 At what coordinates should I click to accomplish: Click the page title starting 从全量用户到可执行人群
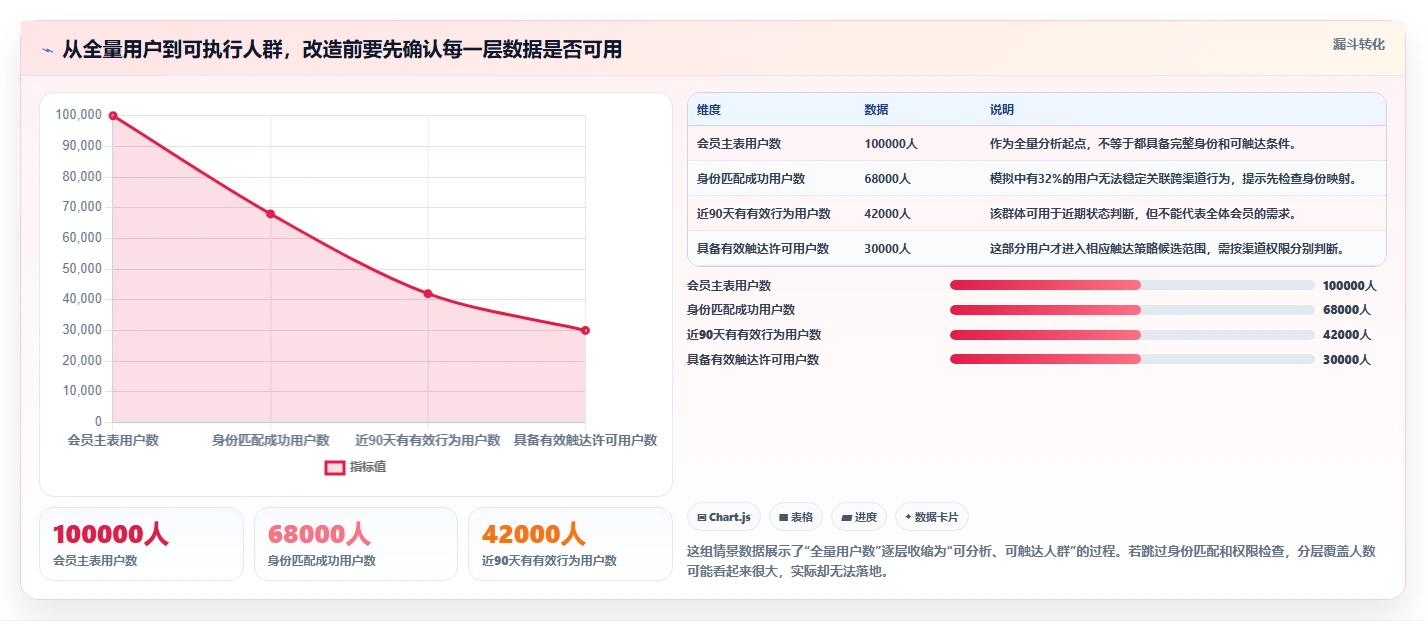(342, 50)
